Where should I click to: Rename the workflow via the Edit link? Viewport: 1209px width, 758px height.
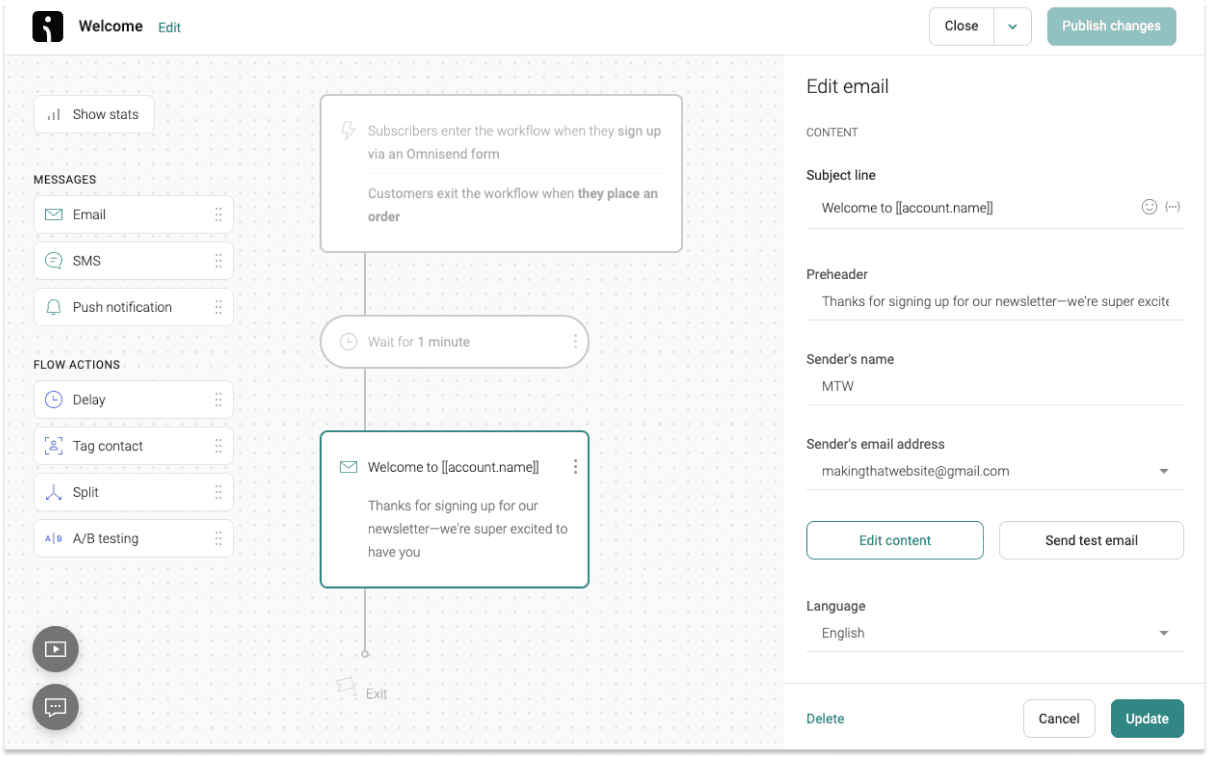coord(169,27)
